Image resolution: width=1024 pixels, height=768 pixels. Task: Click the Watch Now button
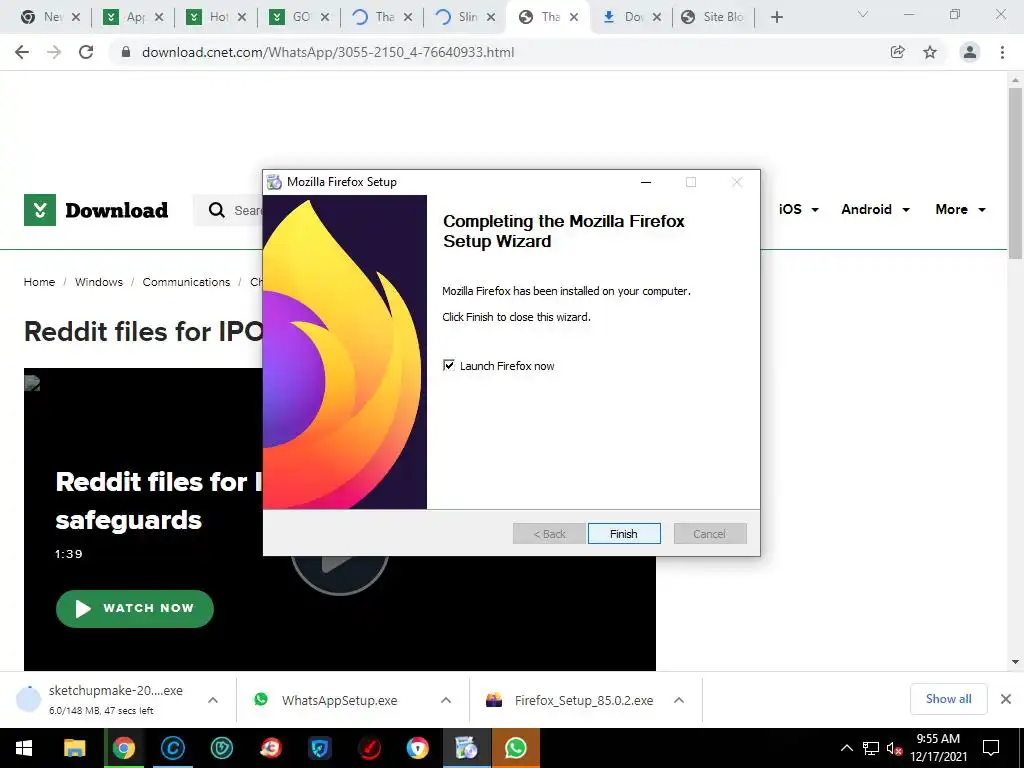pyautogui.click(x=135, y=609)
